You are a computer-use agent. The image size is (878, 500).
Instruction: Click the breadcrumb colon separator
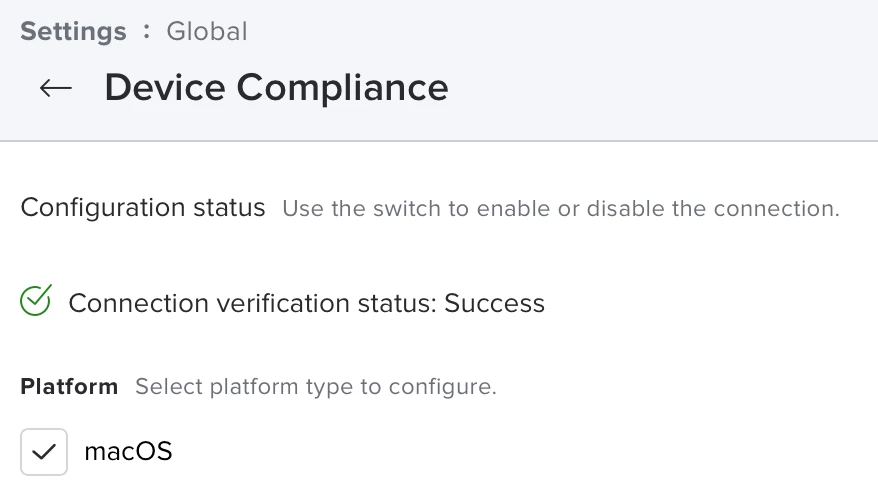pos(147,31)
